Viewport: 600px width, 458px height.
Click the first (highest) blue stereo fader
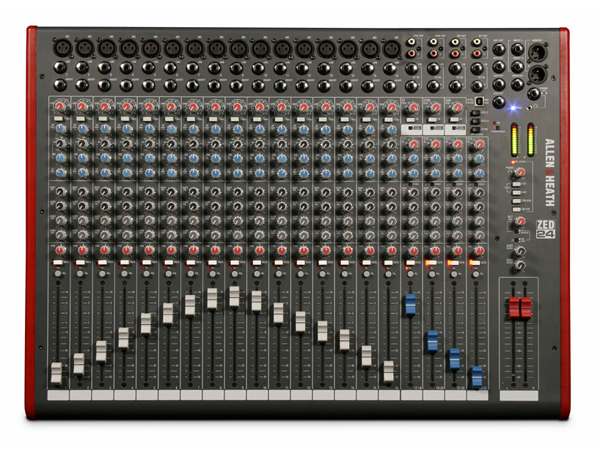[x=410, y=304]
